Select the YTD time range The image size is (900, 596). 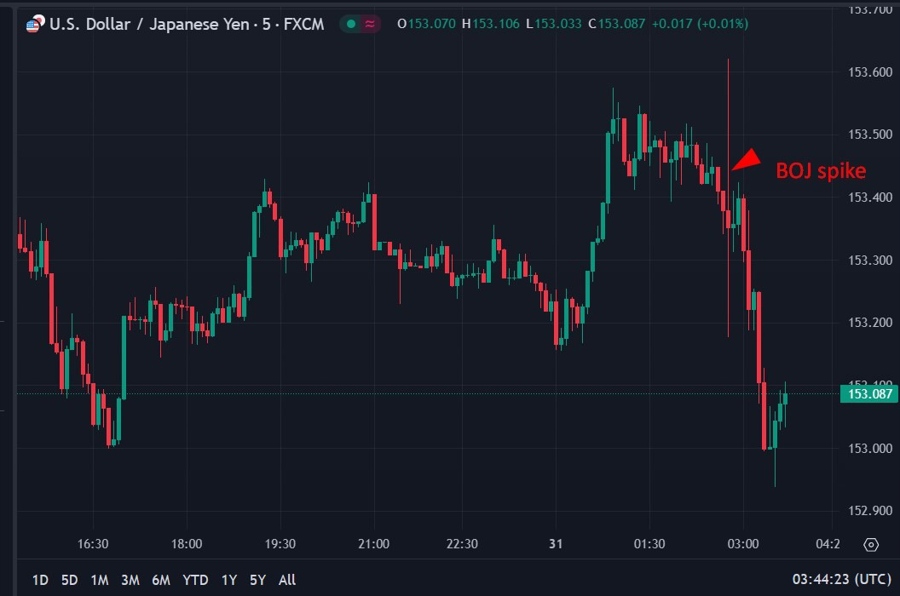195,580
